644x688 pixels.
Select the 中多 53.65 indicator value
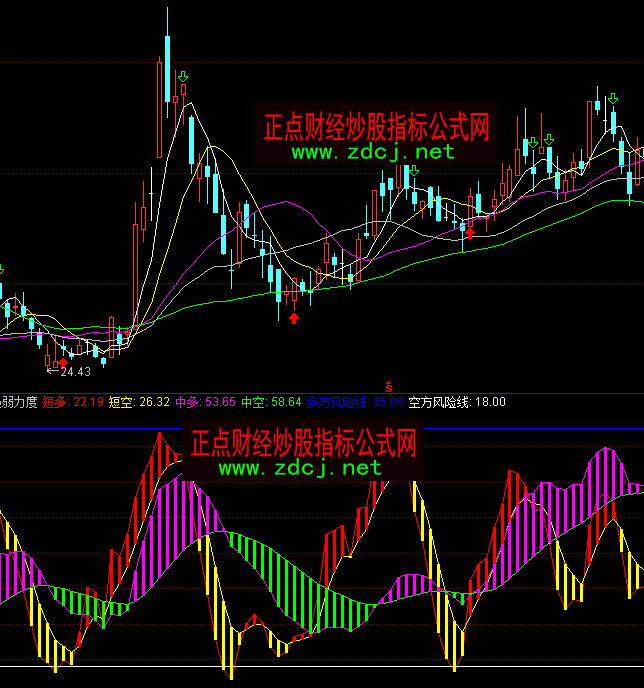click(206, 402)
